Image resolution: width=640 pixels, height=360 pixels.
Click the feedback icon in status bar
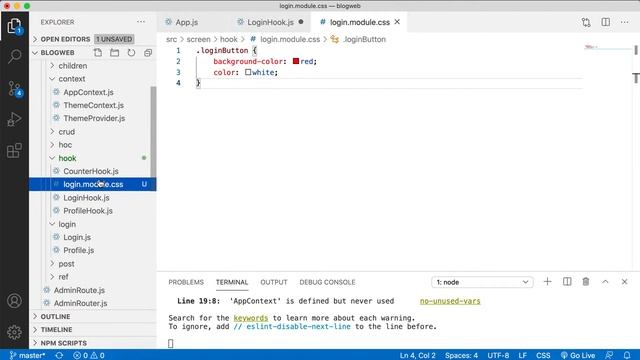coord(609,356)
